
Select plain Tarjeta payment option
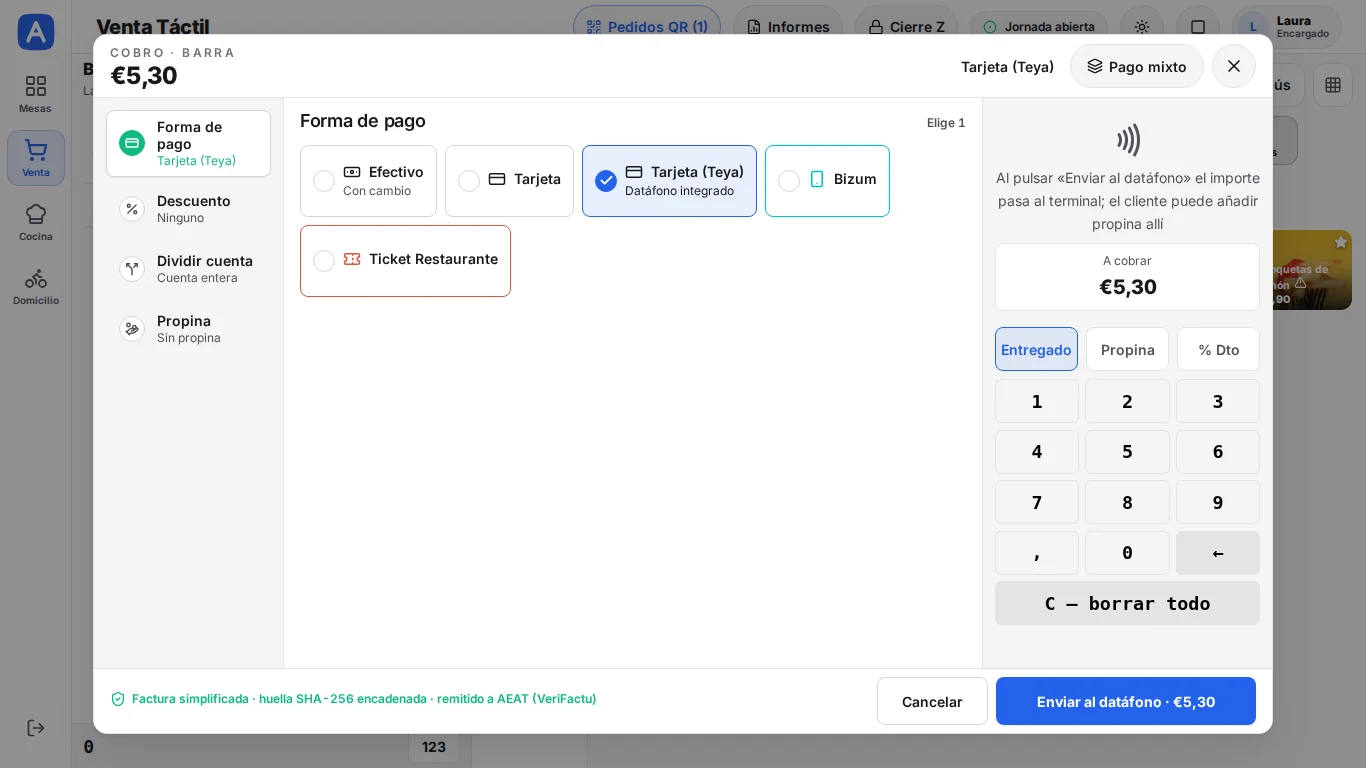509,181
